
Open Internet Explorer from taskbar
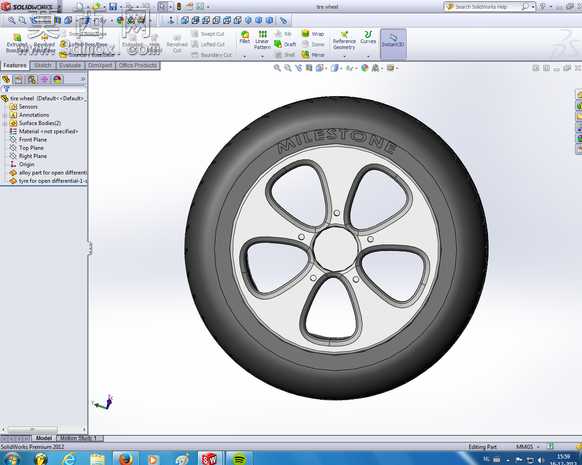pos(69,459)
